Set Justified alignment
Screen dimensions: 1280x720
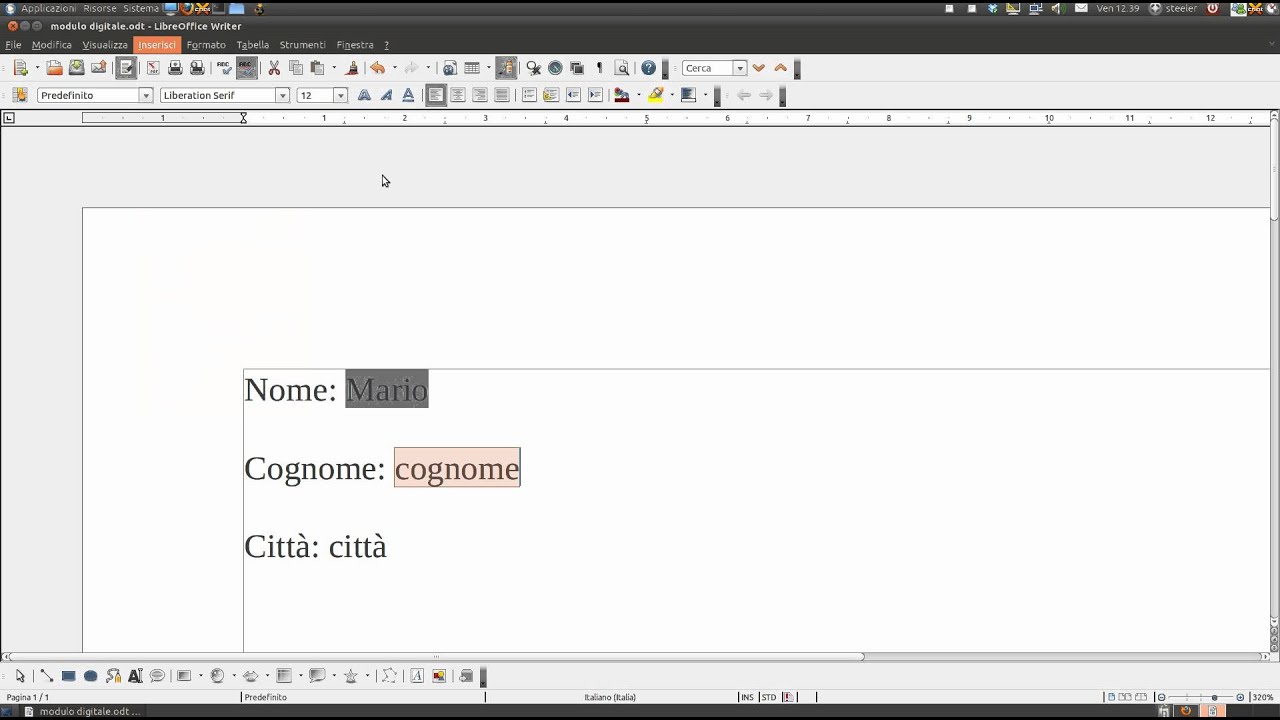(502, 95)
